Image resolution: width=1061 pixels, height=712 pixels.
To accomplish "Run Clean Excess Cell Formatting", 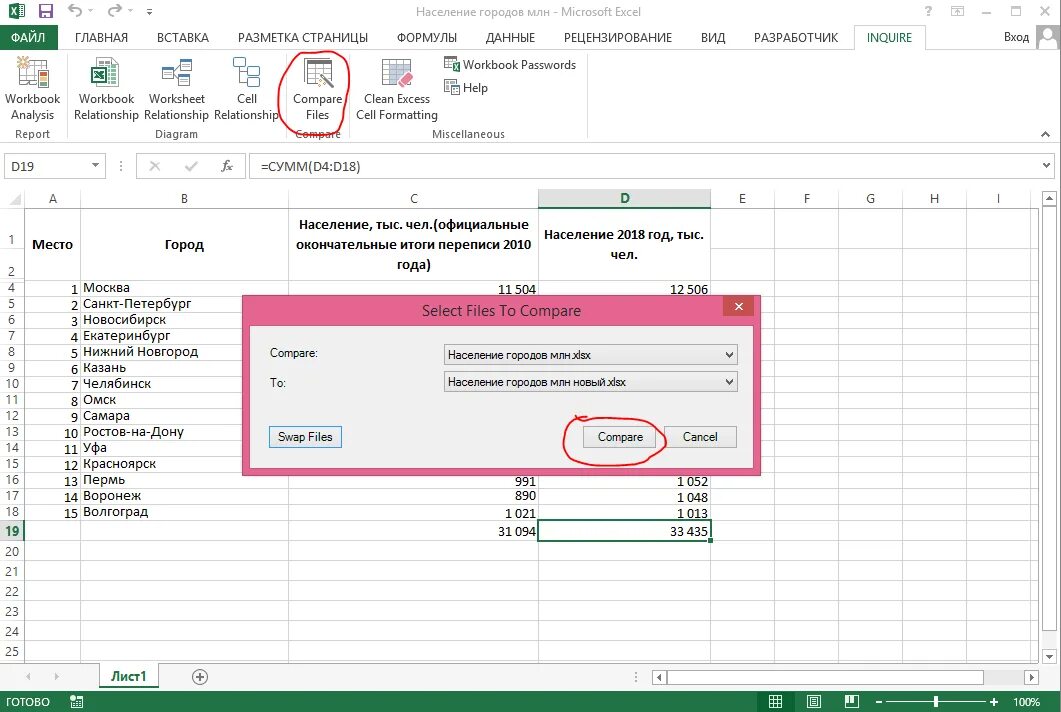I will click(x=397, y=90).
